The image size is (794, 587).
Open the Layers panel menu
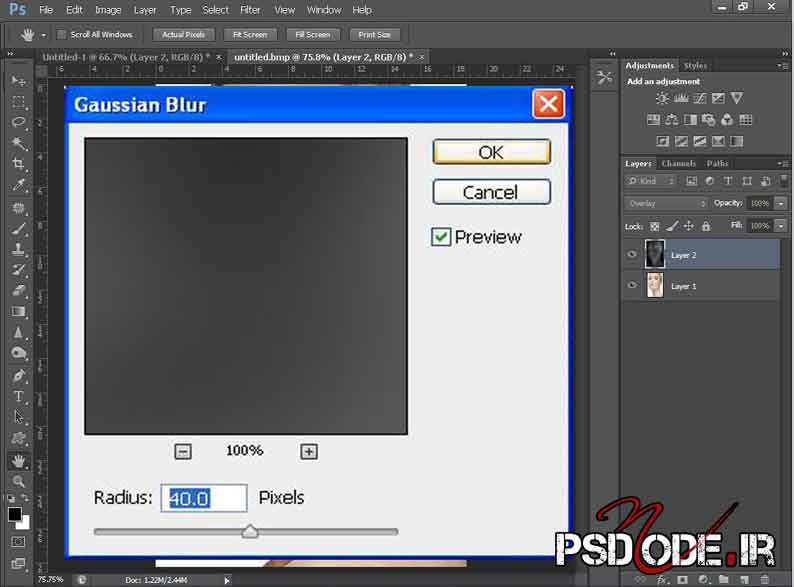click(783, 164)
